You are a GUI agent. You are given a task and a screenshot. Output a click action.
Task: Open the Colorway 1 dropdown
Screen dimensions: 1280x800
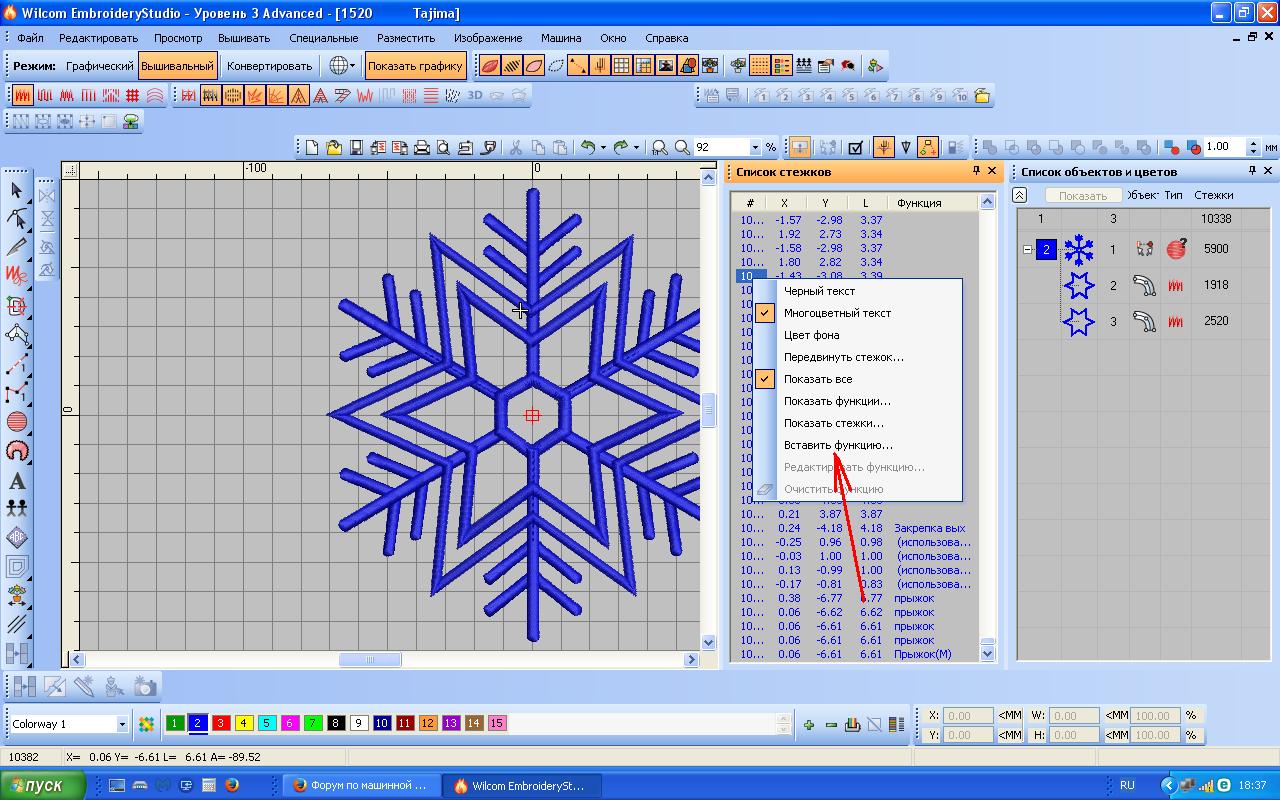point(122,724)
